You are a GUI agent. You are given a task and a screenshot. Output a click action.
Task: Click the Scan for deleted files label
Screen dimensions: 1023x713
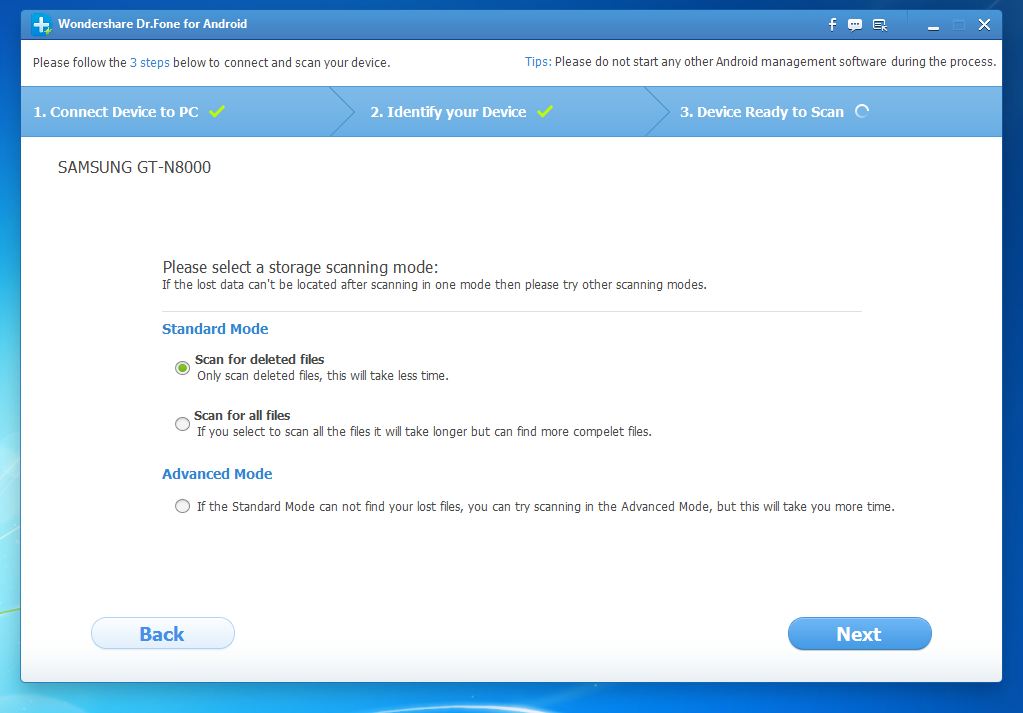coord(260,359)
